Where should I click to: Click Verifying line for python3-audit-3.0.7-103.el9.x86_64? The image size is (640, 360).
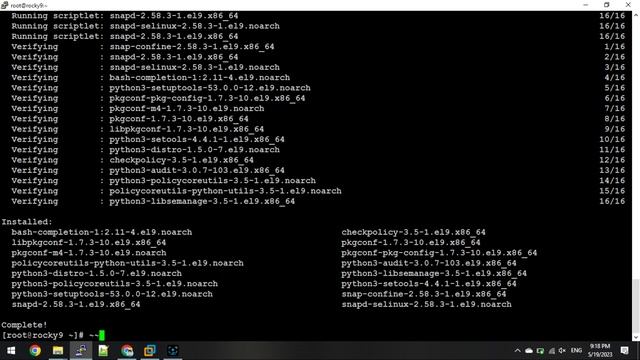click(148, 170)
